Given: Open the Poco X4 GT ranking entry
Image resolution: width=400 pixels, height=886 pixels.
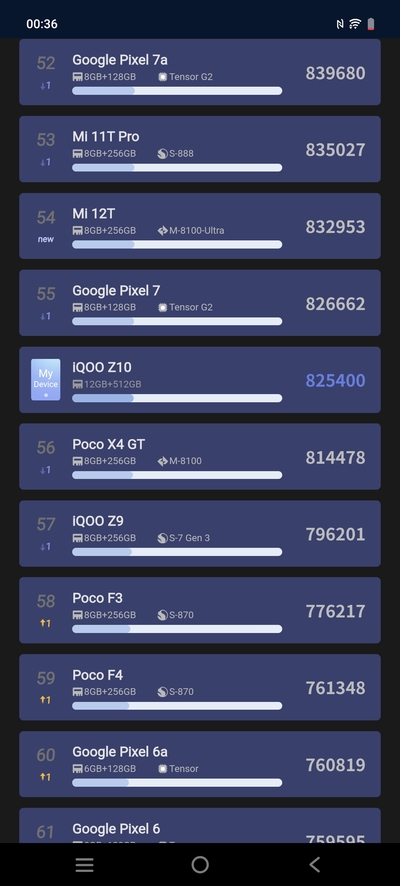Looking at the screenshot, I should (200, 457).
